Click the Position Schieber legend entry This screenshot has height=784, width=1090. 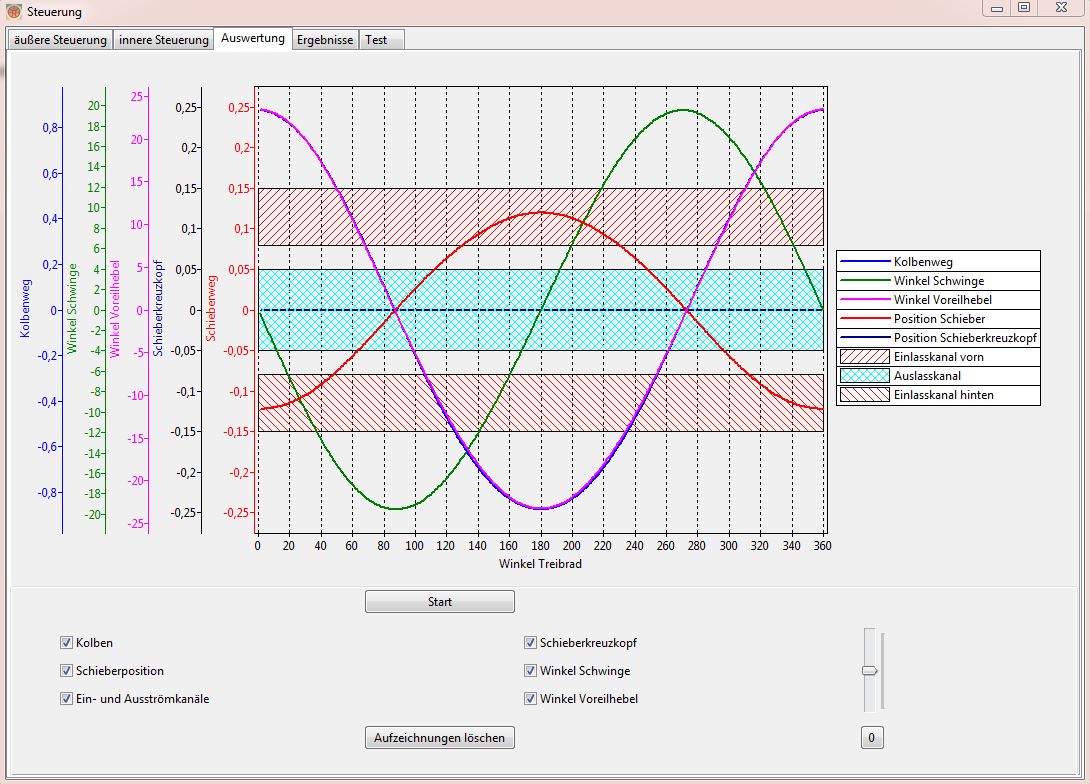click(x=937, y=319)
